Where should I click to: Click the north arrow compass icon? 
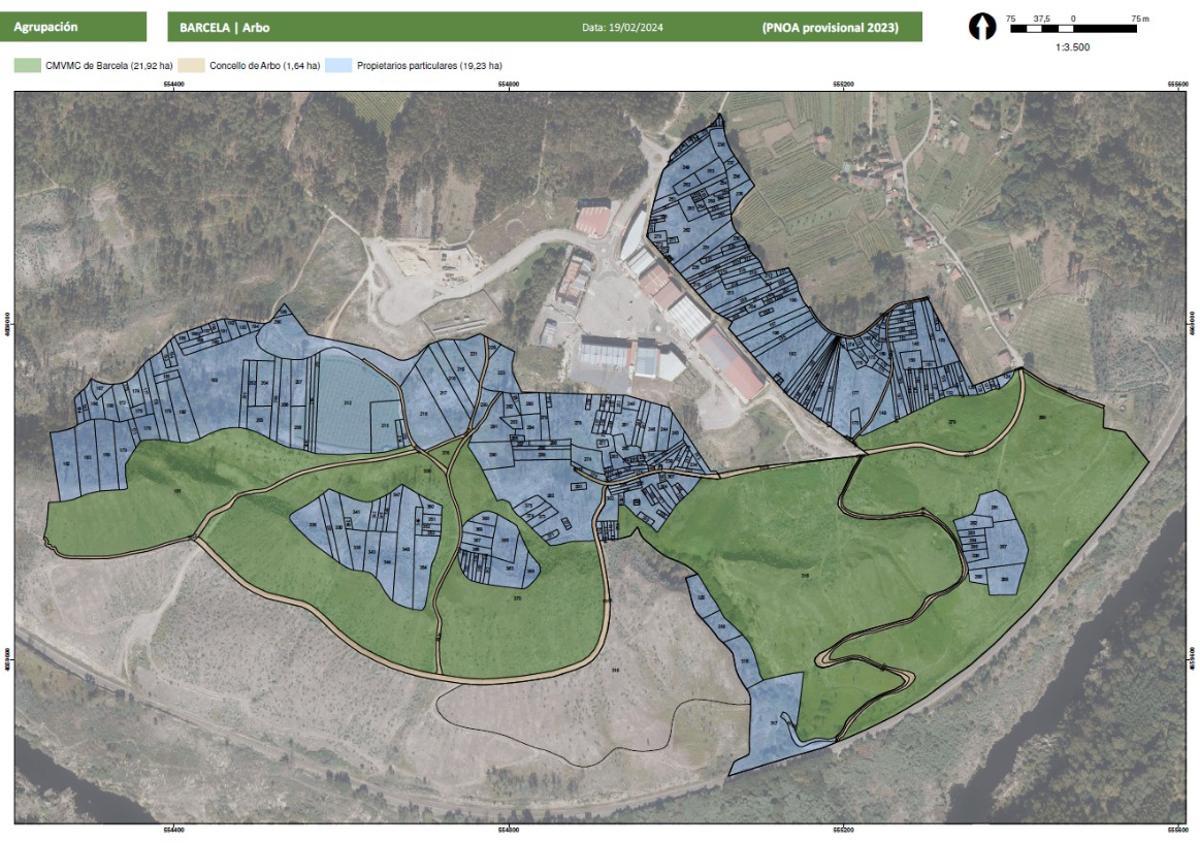click(x=983, y=27)
